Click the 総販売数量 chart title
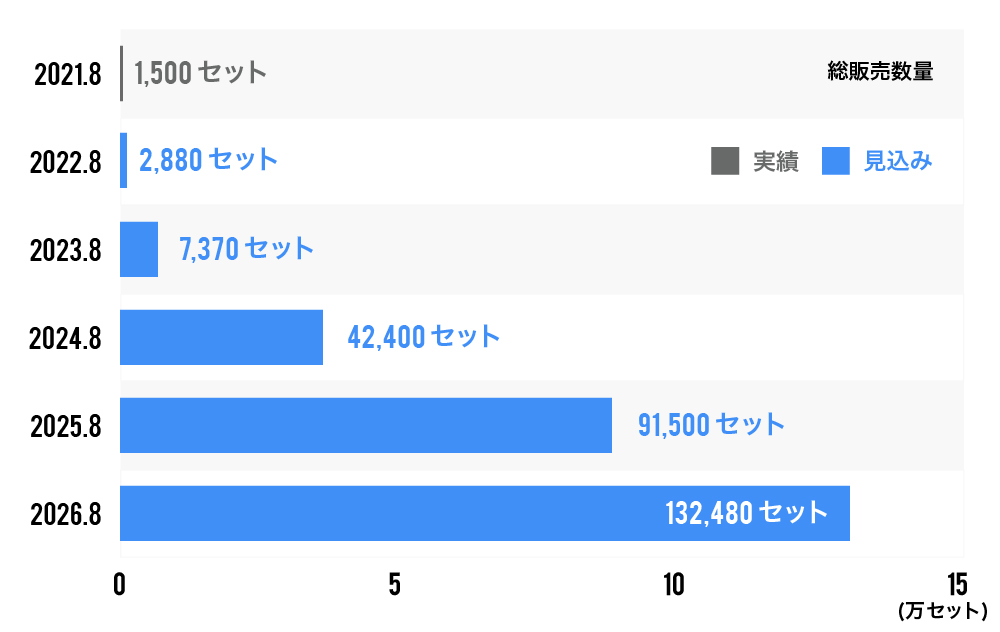 point(880,72)
